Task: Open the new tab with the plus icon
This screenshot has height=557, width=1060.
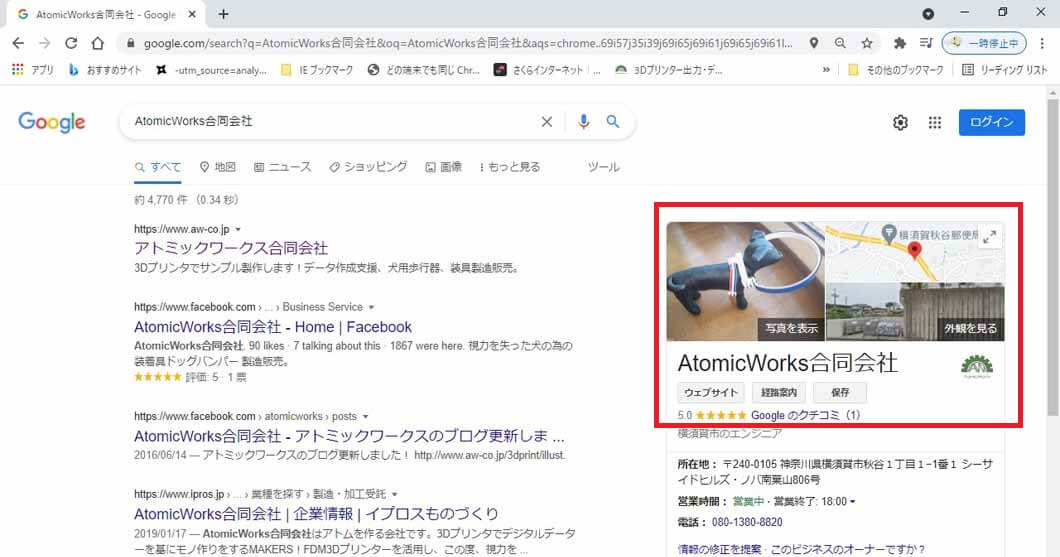Action: pos(224,14)
